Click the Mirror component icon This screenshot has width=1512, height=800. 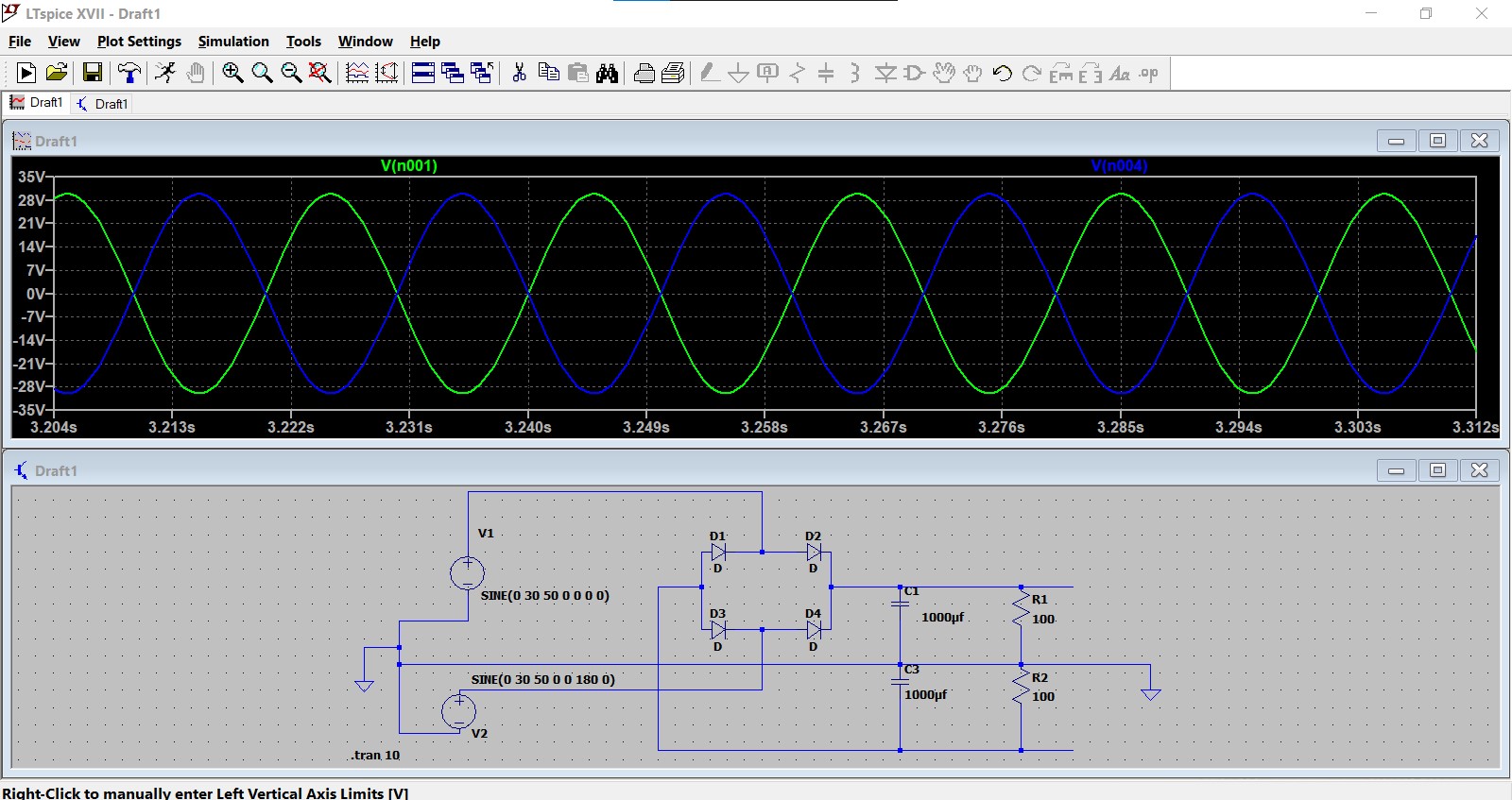click(x=1091, y=73)
